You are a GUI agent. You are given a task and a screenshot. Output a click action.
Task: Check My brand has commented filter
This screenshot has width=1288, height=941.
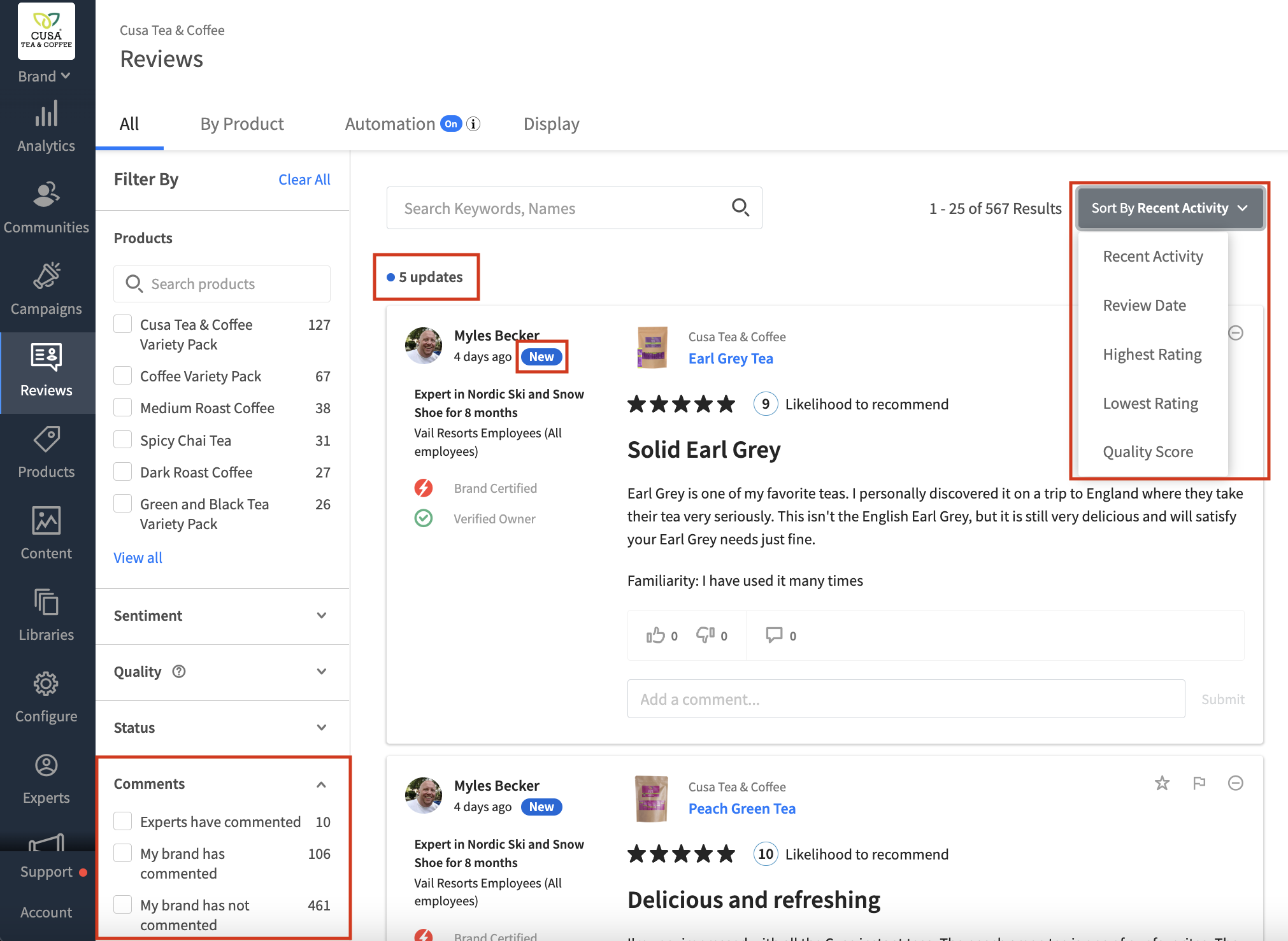coord(123,853)
